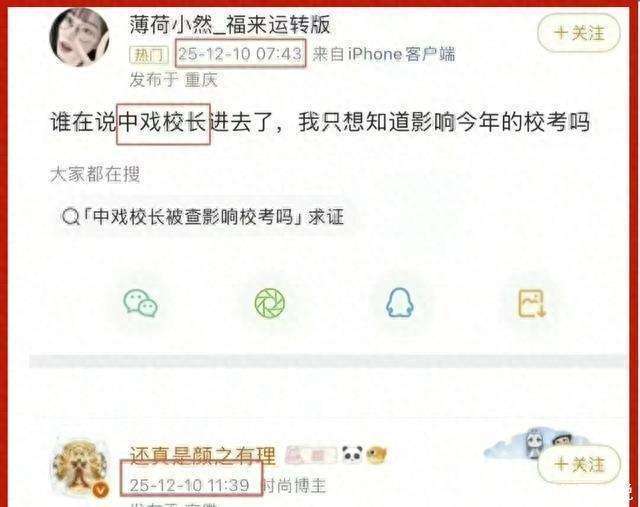Click the orange verified V badge
This screenshot has width=640, height=507.
pos(101,489)
